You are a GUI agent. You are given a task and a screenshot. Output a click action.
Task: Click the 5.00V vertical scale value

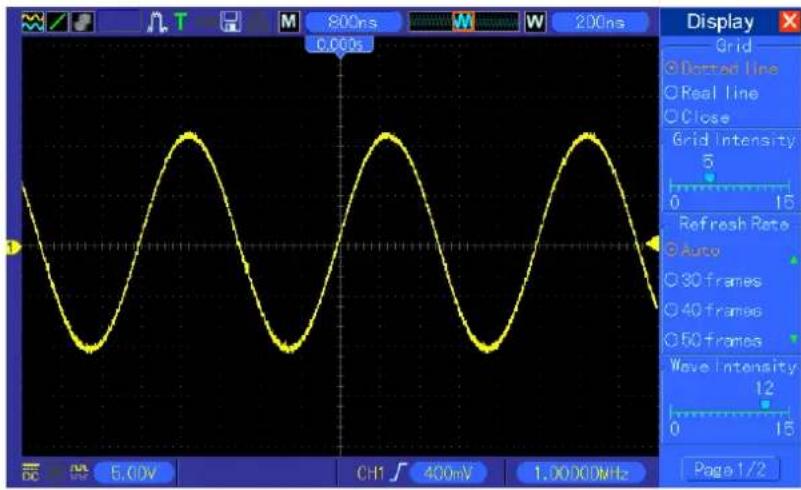coord(134,473)
